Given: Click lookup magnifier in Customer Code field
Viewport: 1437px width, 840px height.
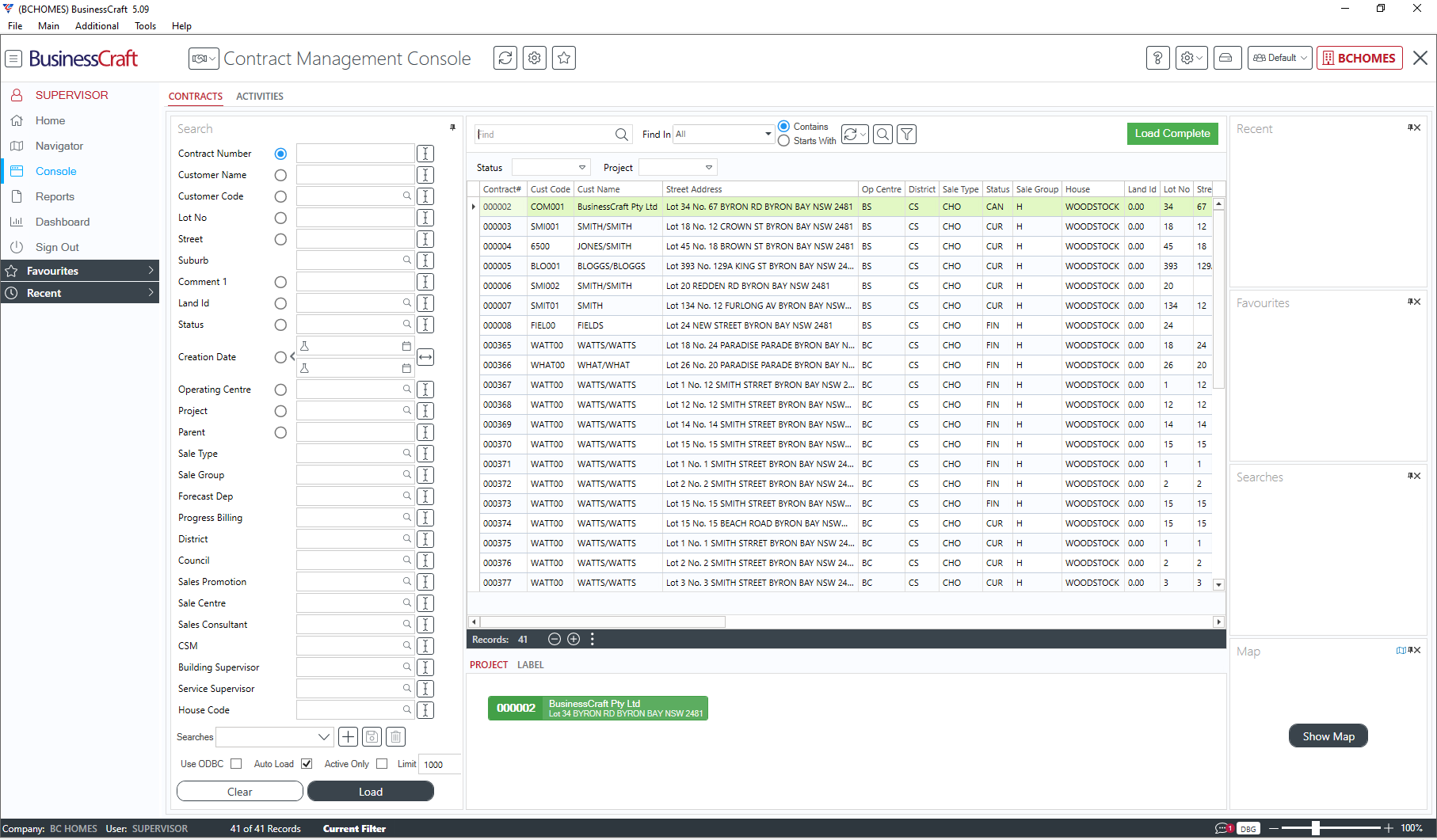Looking at the screenshot, I should click(x=407, y=196).
